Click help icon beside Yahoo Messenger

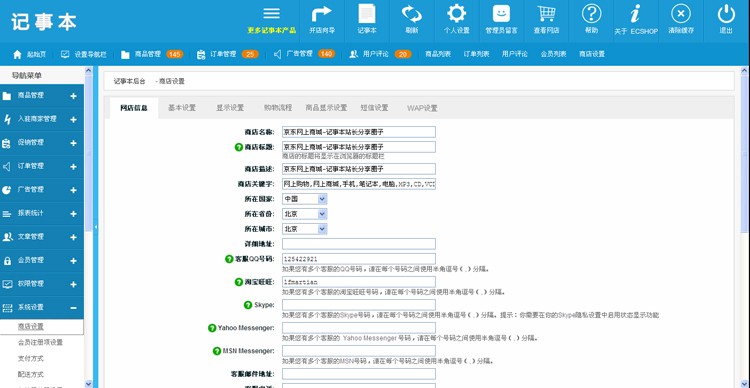click(x=212, y=328)
